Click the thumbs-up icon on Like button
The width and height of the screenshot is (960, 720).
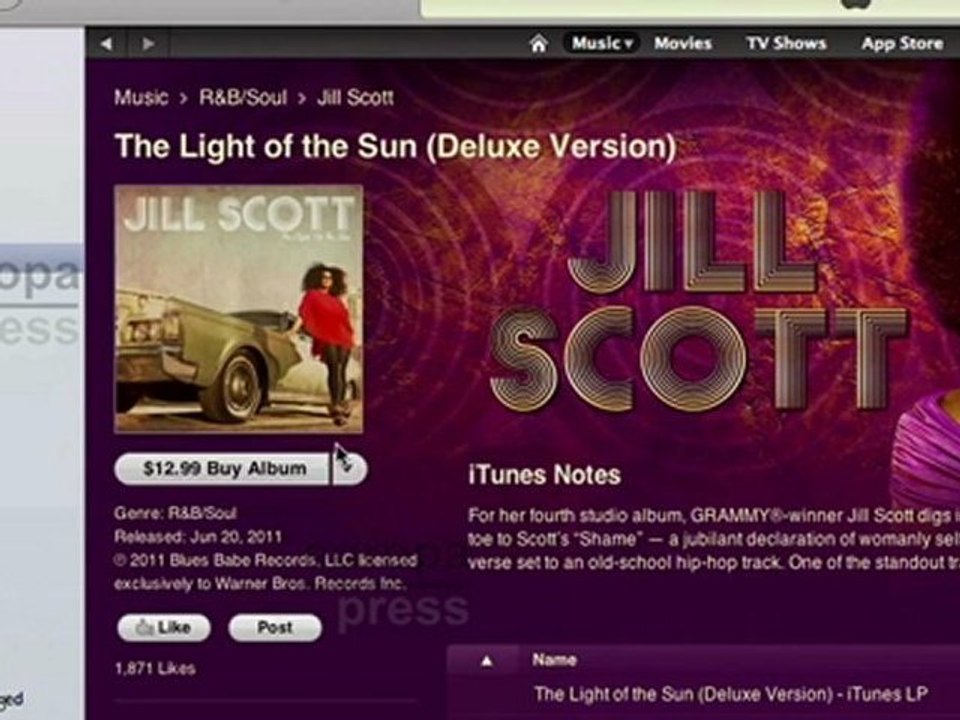[144, 628]
